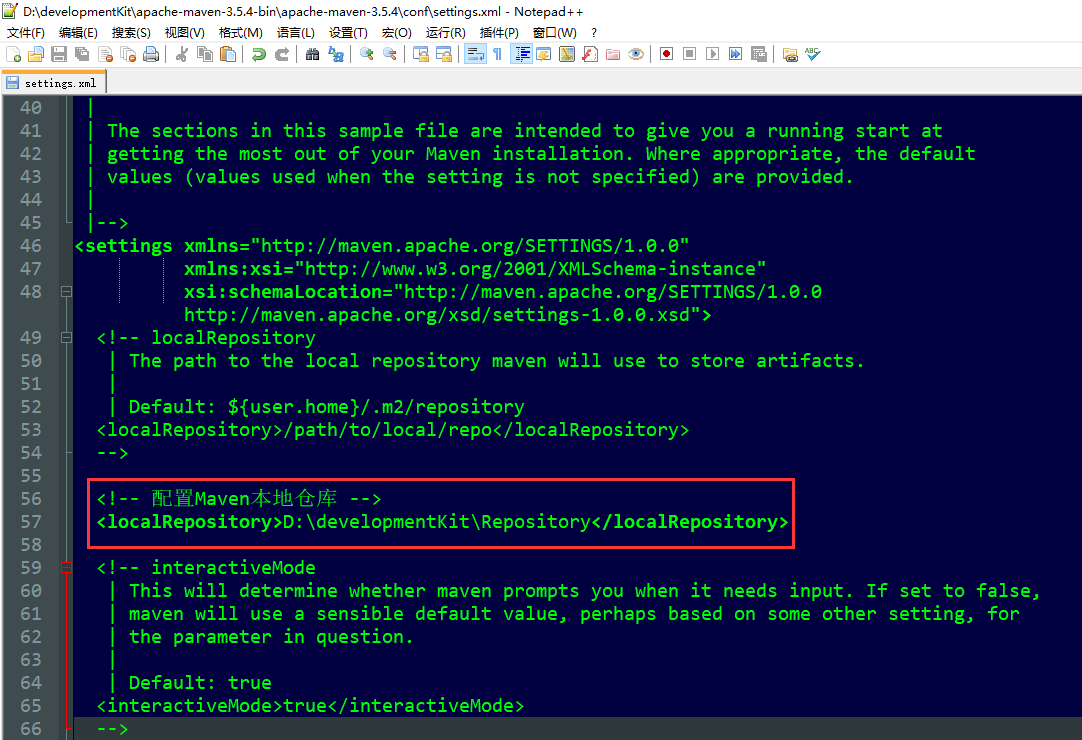Collapse the fold marker at line 48
This screenshot has height=740, width=1082.
pos(67,292)
